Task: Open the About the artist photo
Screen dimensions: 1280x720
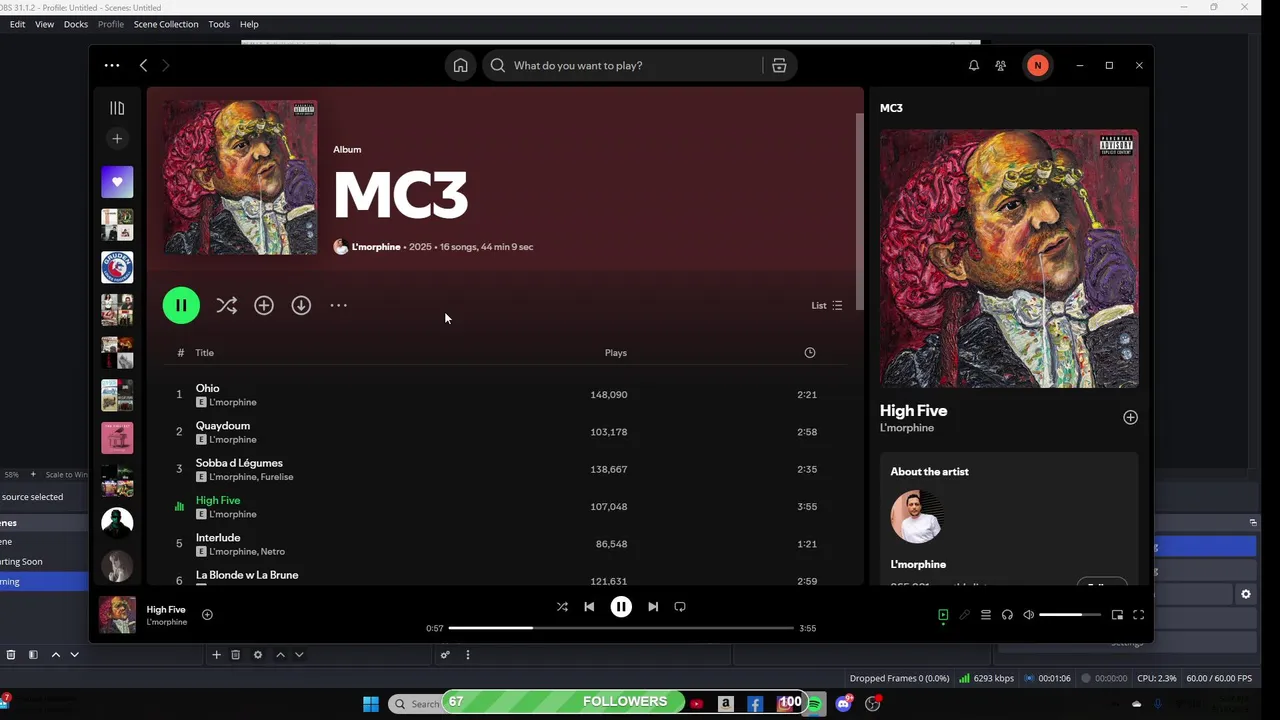Action: click(917, 516)
